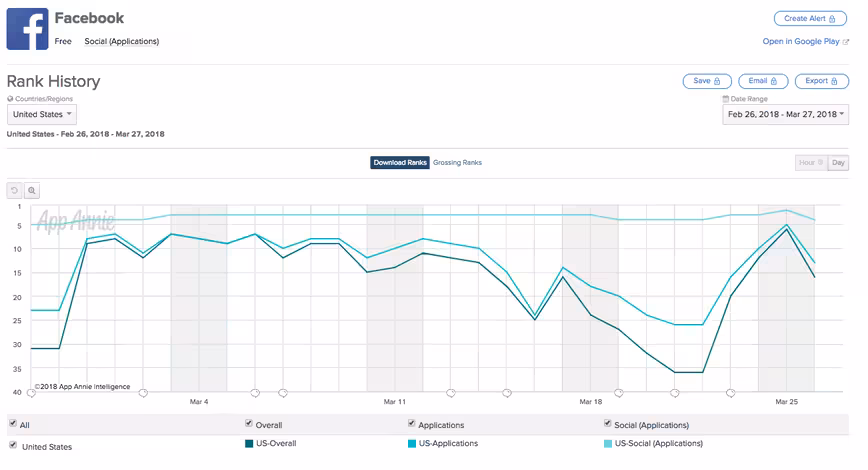Click the US-Overall legend color swatch
The image size is (868, 470).
pos(249,444)
